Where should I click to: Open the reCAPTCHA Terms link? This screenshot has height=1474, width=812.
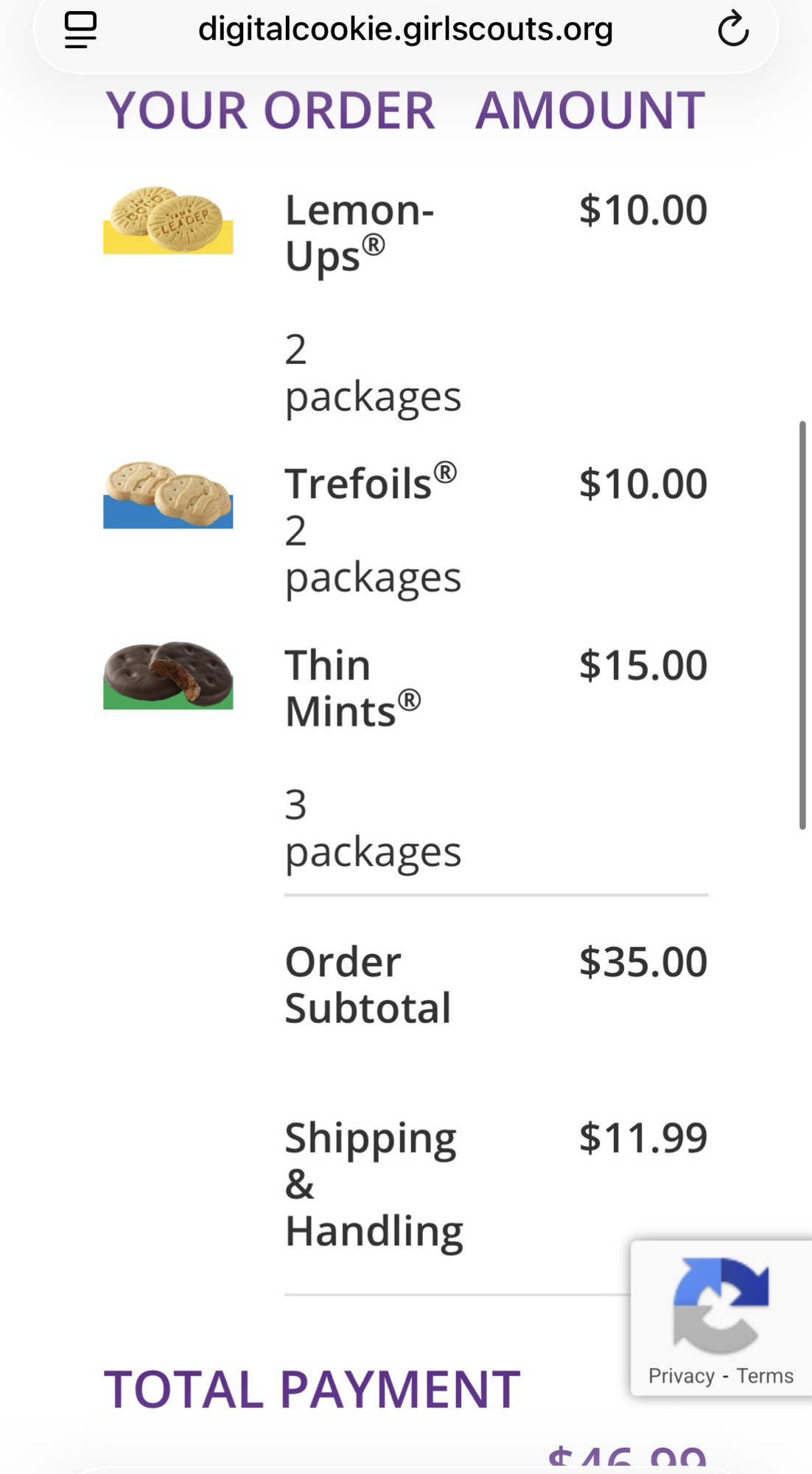(x=765, y=1376)
